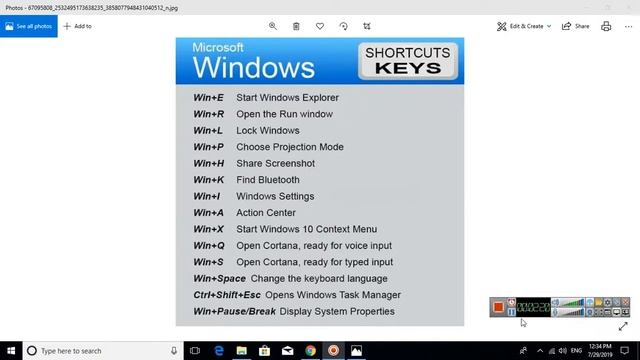Share the photo via Share button

(x=576, y=26)
